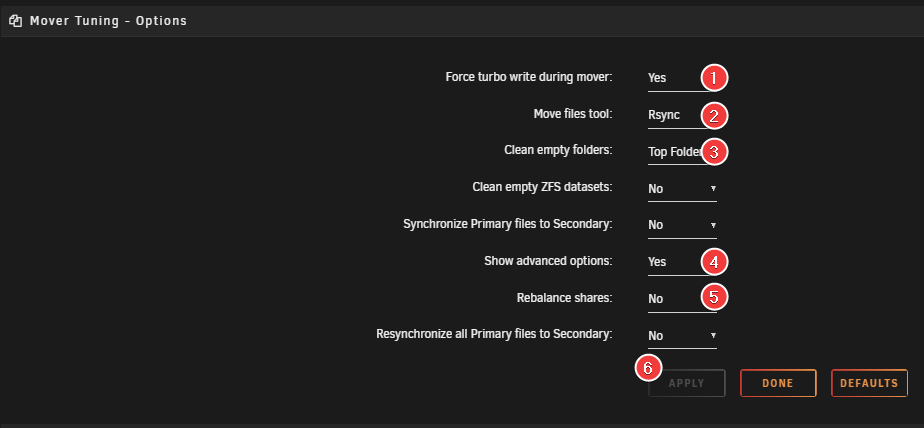This screenshot has height=428, width=924.
Task: Open the Clean empty ZFS datasets dropdown
Action: (x=682, y=188)
